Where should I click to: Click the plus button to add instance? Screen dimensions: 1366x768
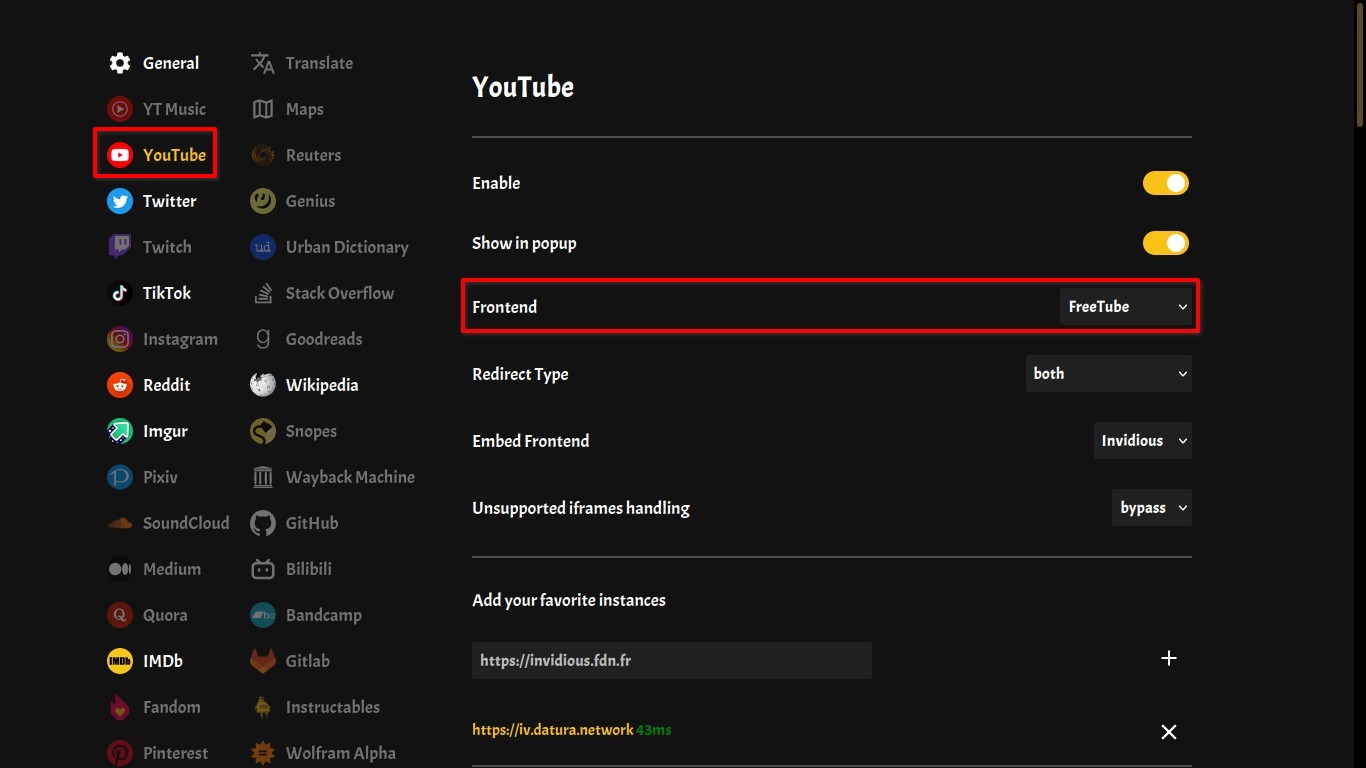pyautogui.click(x=1168, y=658)
